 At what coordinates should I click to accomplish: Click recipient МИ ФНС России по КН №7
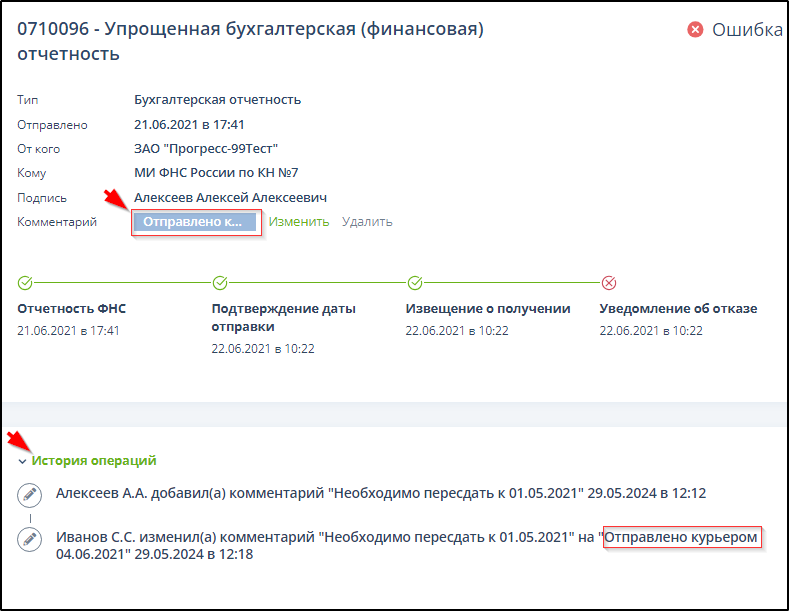[216, 173]
